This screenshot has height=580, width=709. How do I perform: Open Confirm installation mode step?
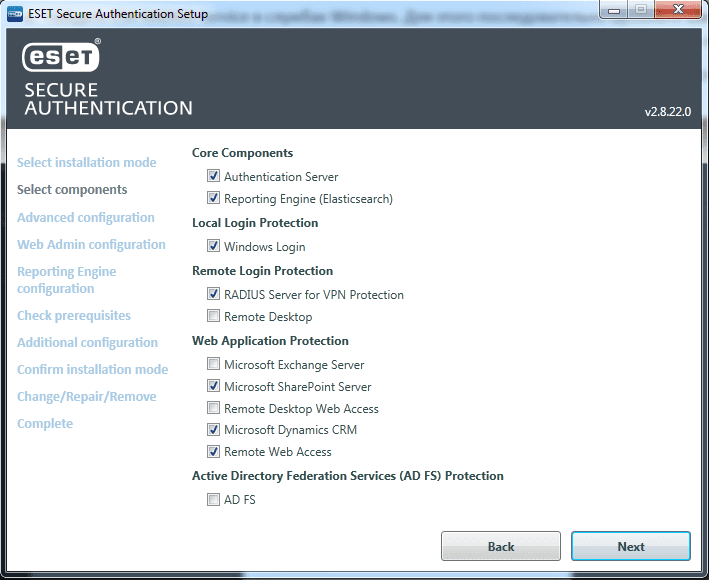(x=92, y=369)
